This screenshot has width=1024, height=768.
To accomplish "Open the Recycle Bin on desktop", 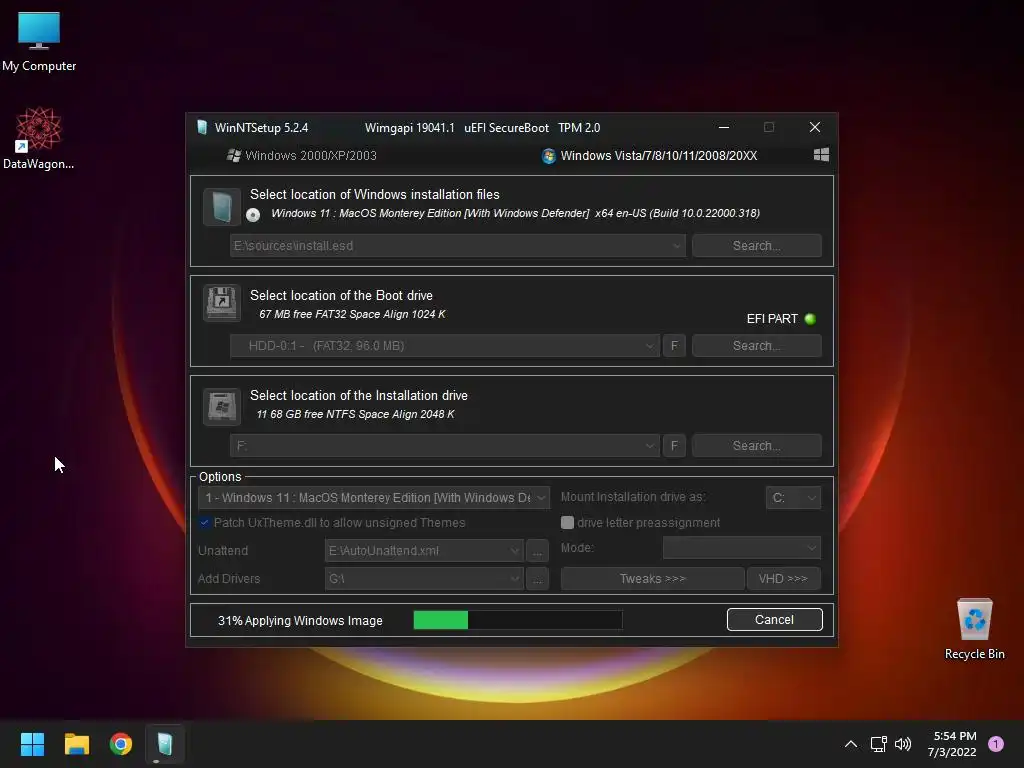I will click(974, 629).
